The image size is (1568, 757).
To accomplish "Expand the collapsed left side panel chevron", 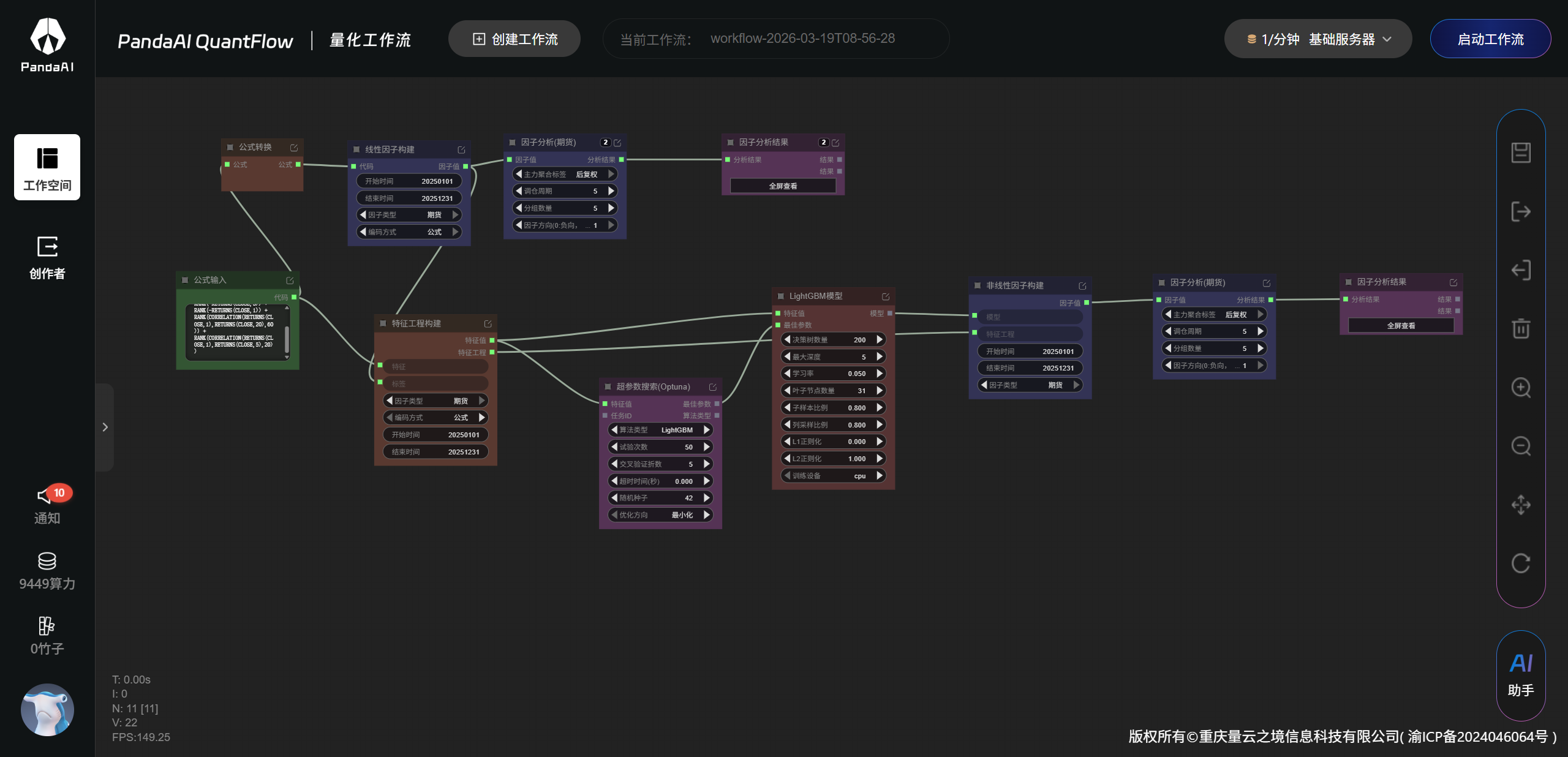I will pyautogui.click(x=105, y=427).
